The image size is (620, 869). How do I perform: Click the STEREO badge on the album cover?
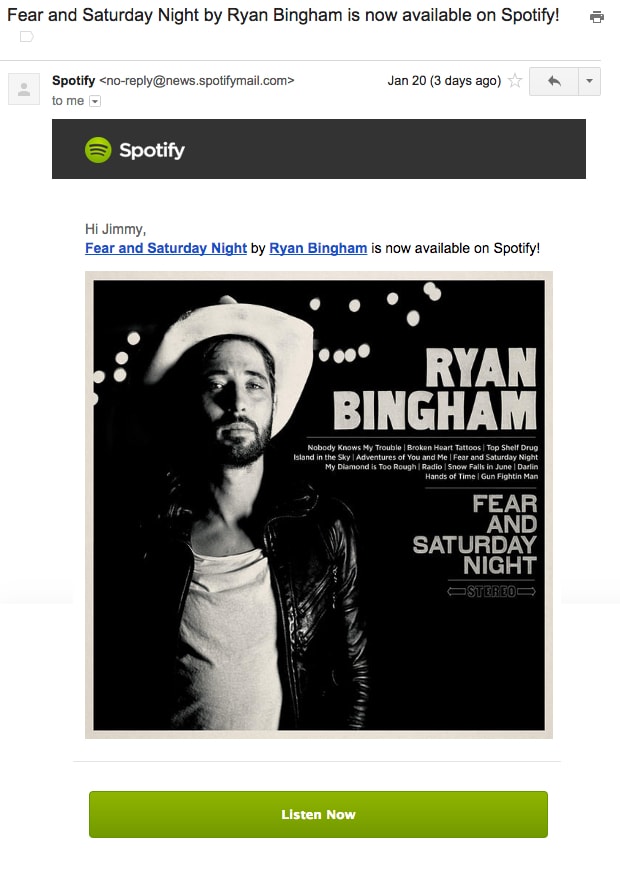coord(491,591)
